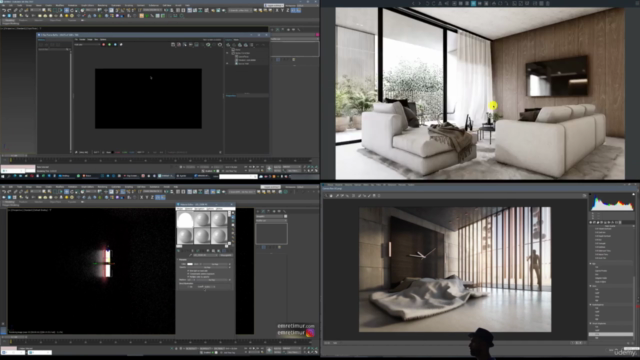This screenshot has height=360, width=640.
Task: Click Undo in the upper 3ds Max toolbar
Action: click(4, 10)
